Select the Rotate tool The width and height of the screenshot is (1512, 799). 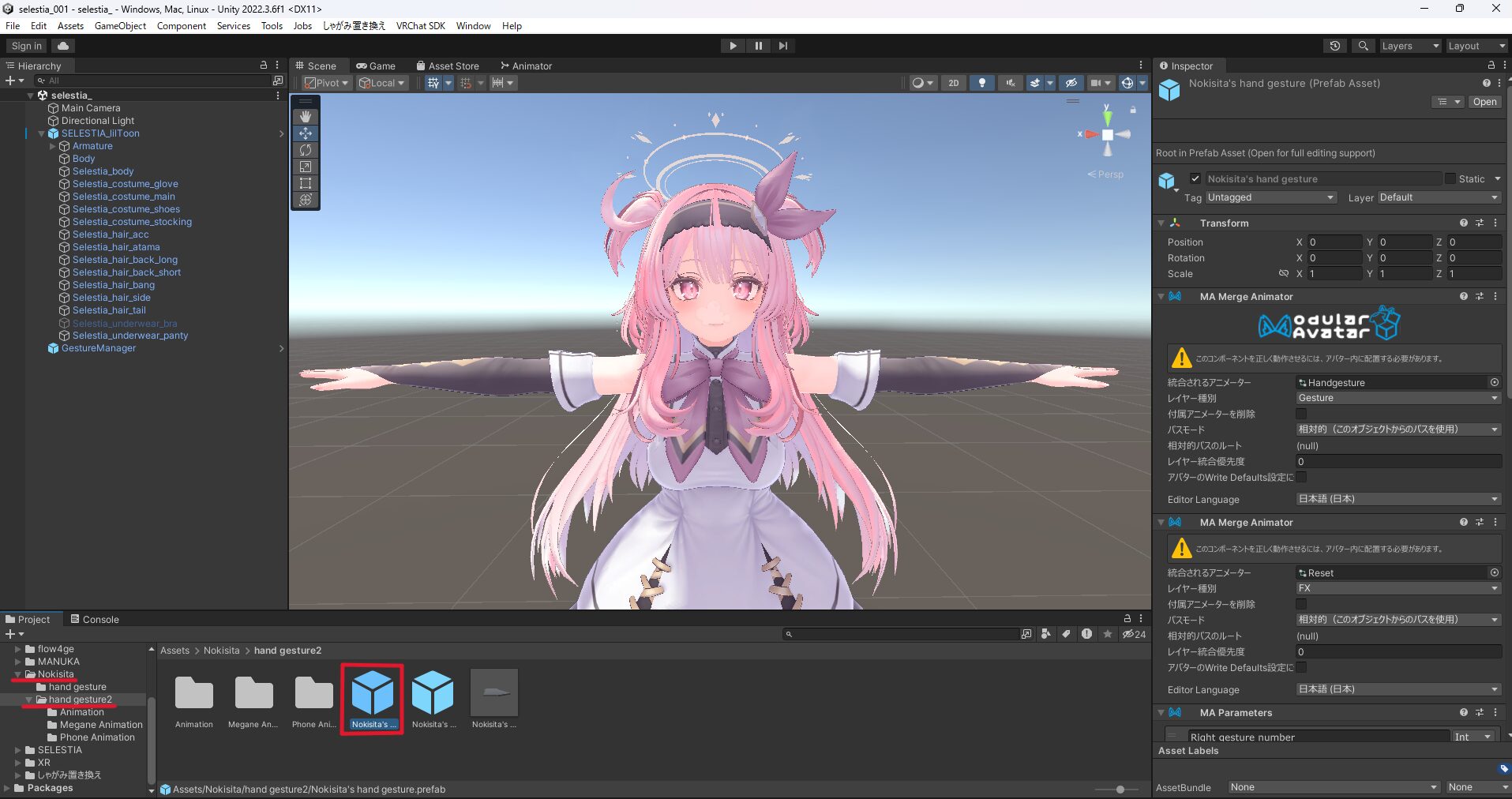click(306, 150)
